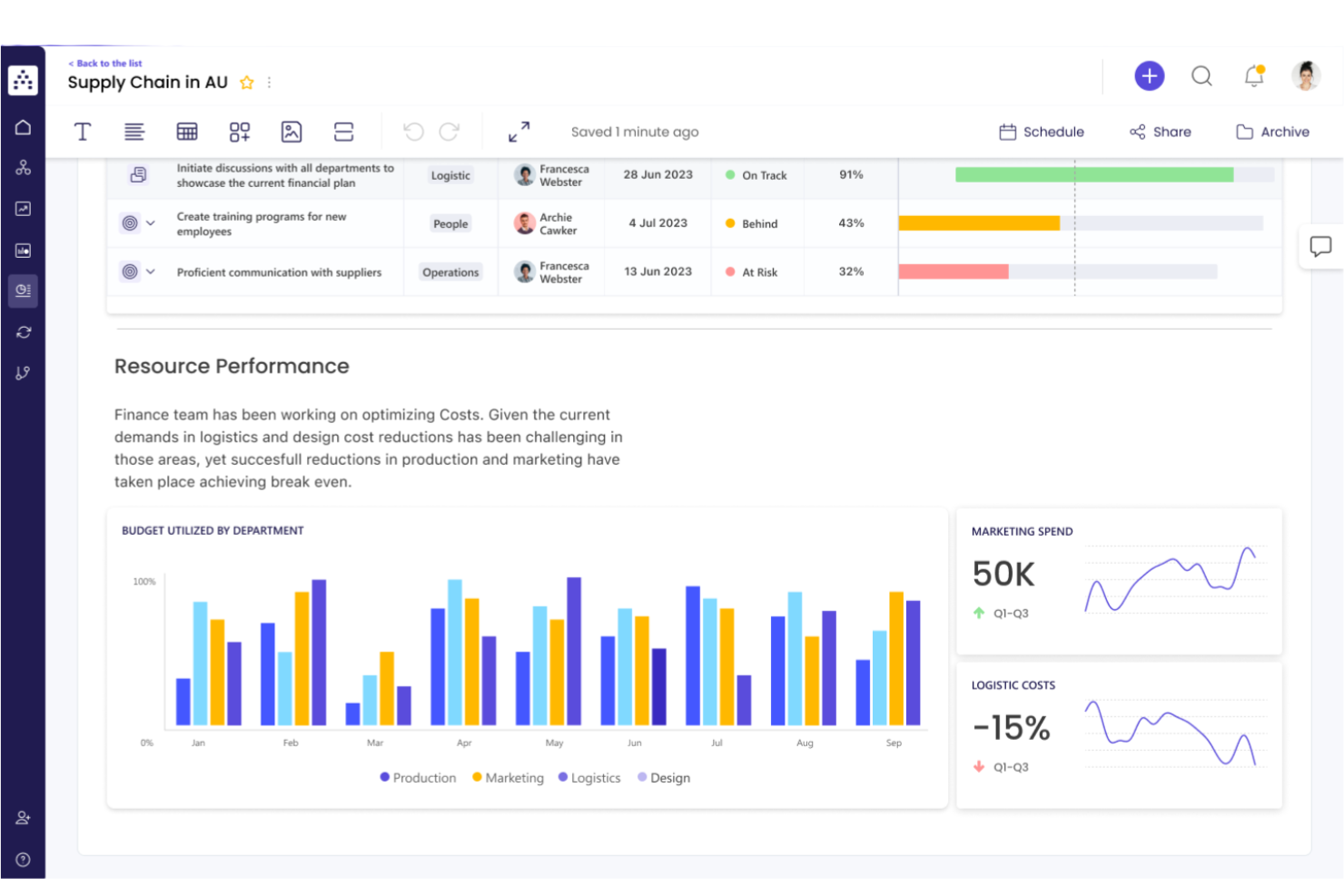The width and height of the screenshot is (1344, 896).
Task: Open Home from the left sidebar
Action: coord(23,127)
